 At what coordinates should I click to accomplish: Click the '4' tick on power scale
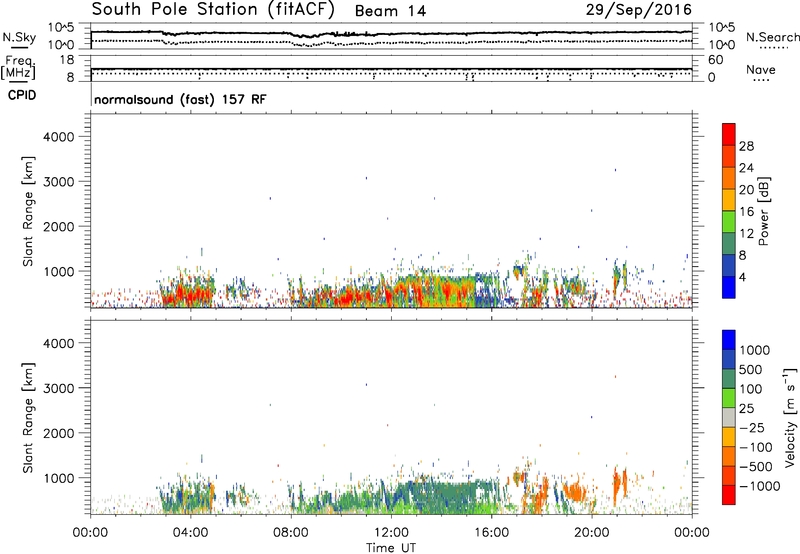click(742, 277)
